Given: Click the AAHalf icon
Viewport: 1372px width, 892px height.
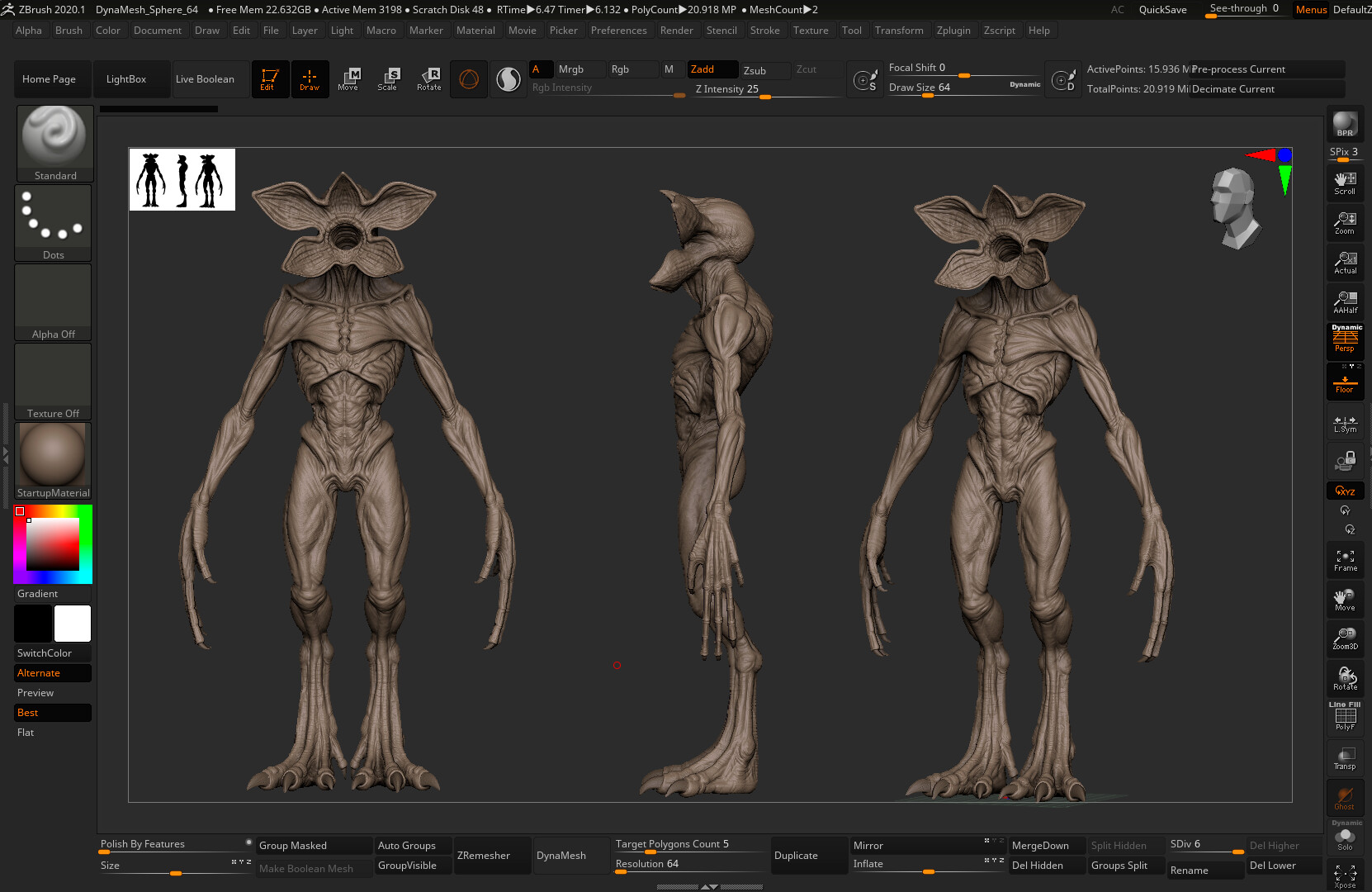Looking at the screenshot, I should click(1345, 302).
